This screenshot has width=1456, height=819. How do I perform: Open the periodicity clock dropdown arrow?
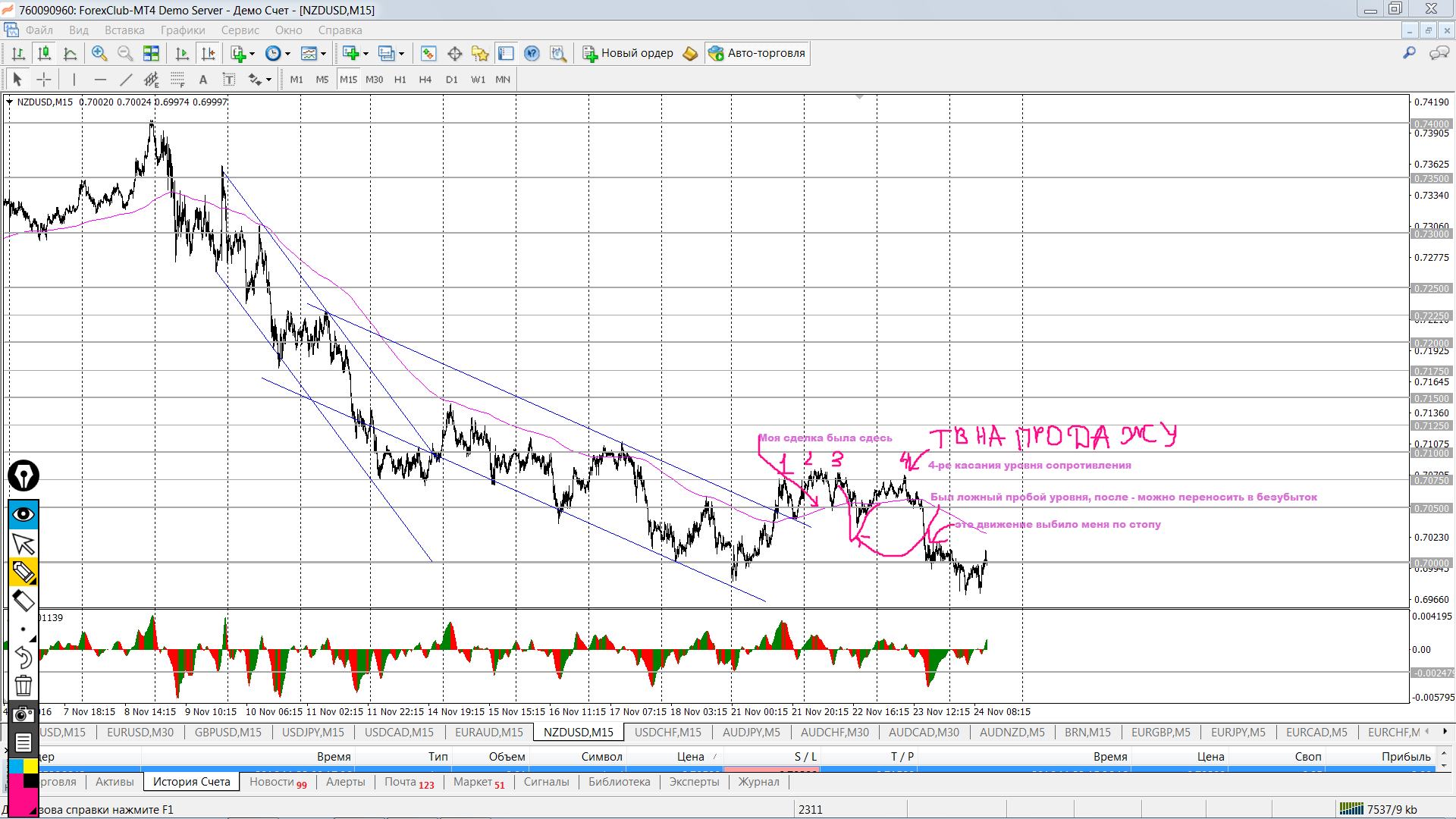[288, 54]
